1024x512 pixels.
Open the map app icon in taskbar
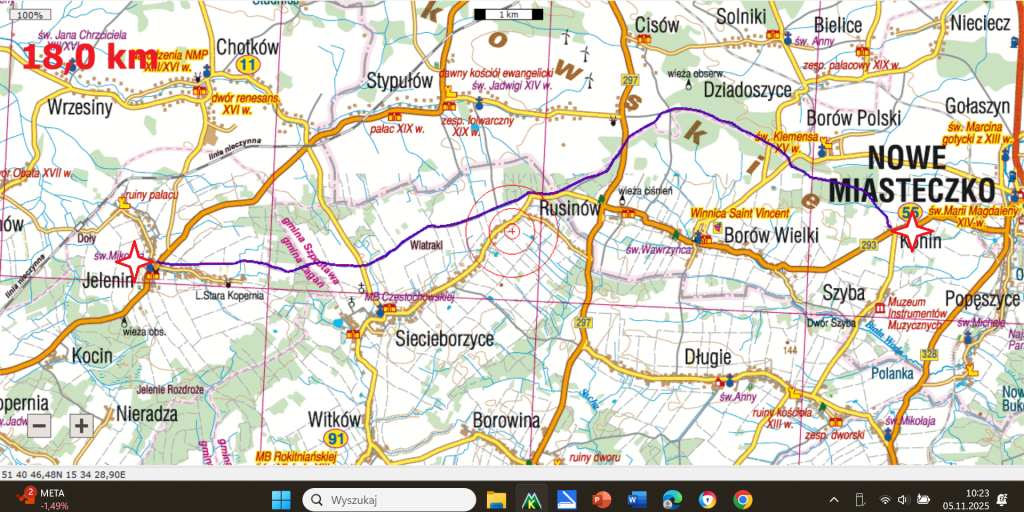pos(530,500)
